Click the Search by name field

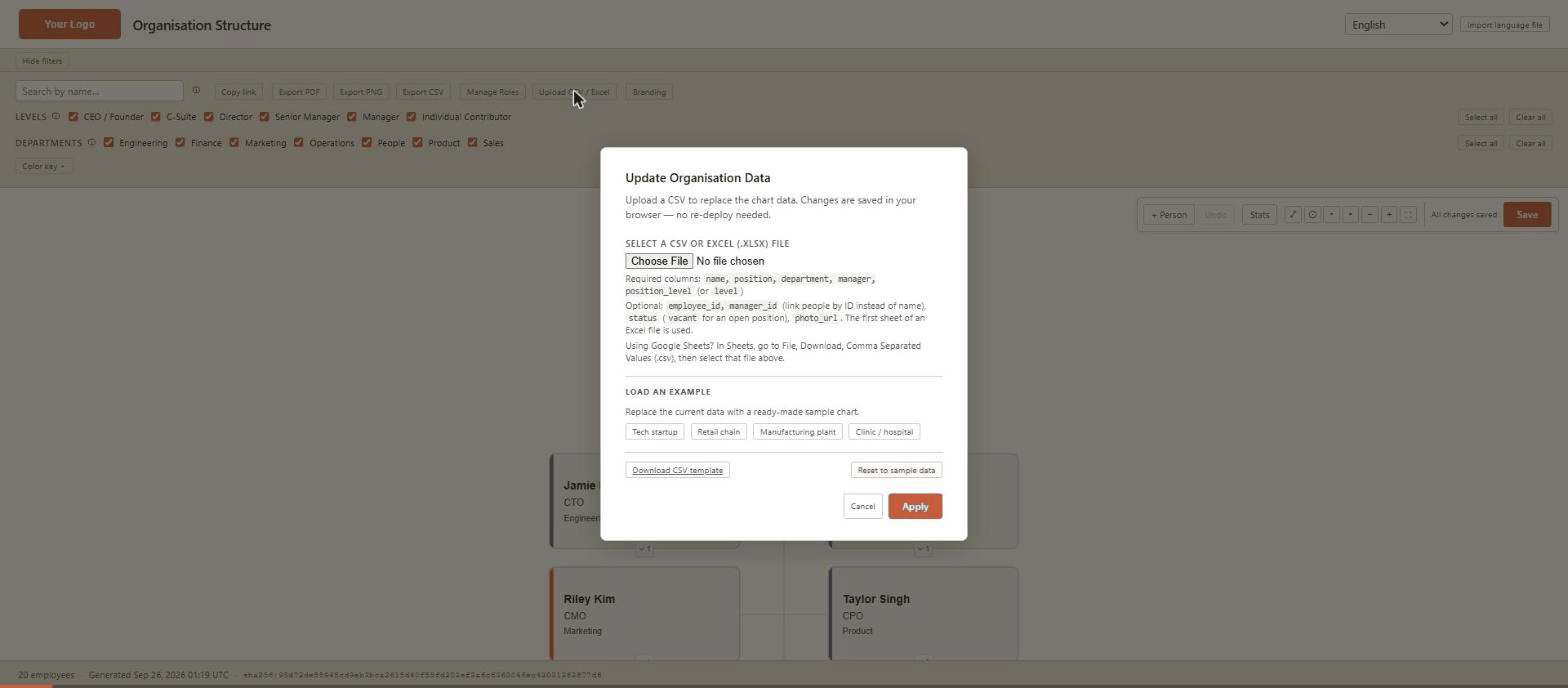tap(99, 91)
